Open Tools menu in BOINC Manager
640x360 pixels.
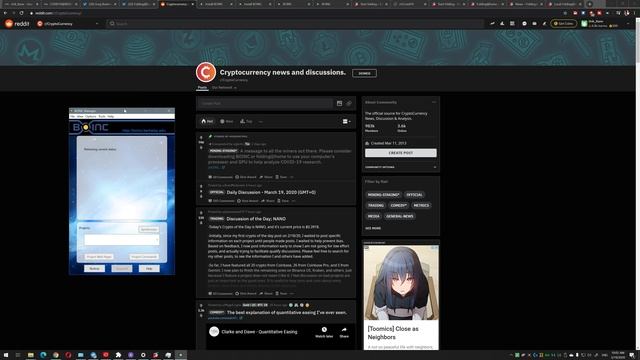tap(102, 116)
